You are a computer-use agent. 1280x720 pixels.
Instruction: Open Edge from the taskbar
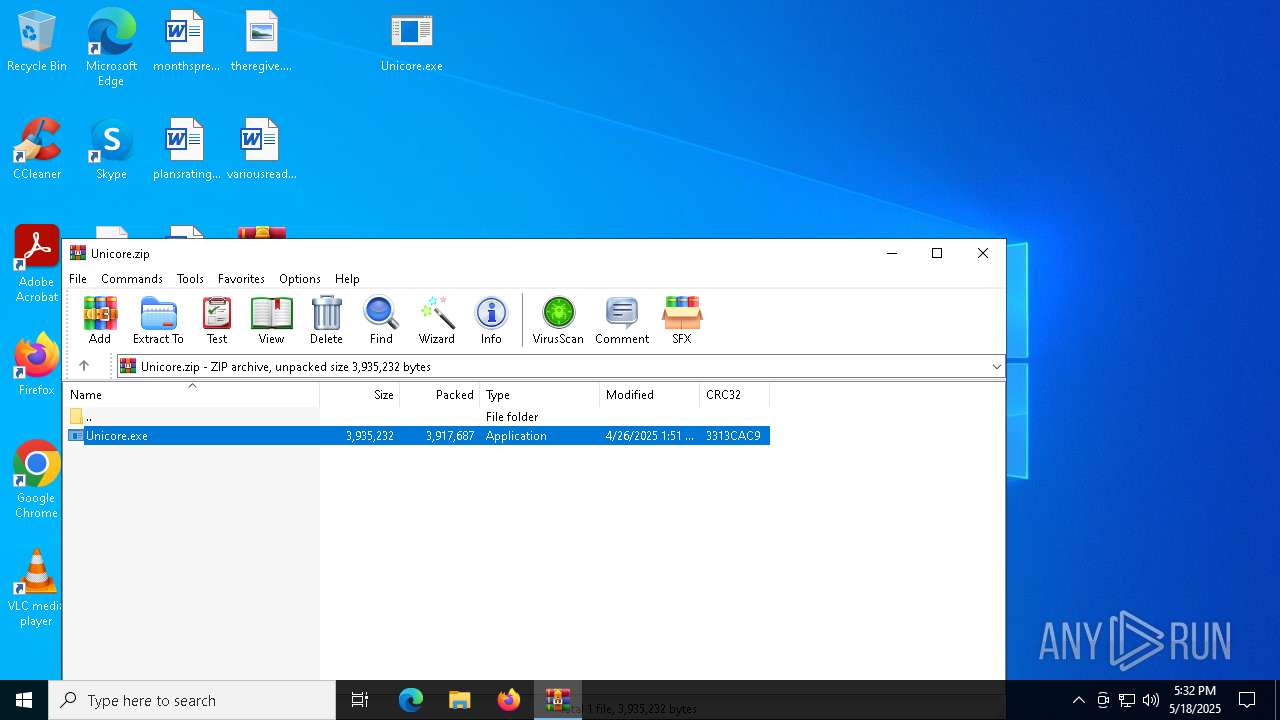pyautogui.click(x=411, y=700)
